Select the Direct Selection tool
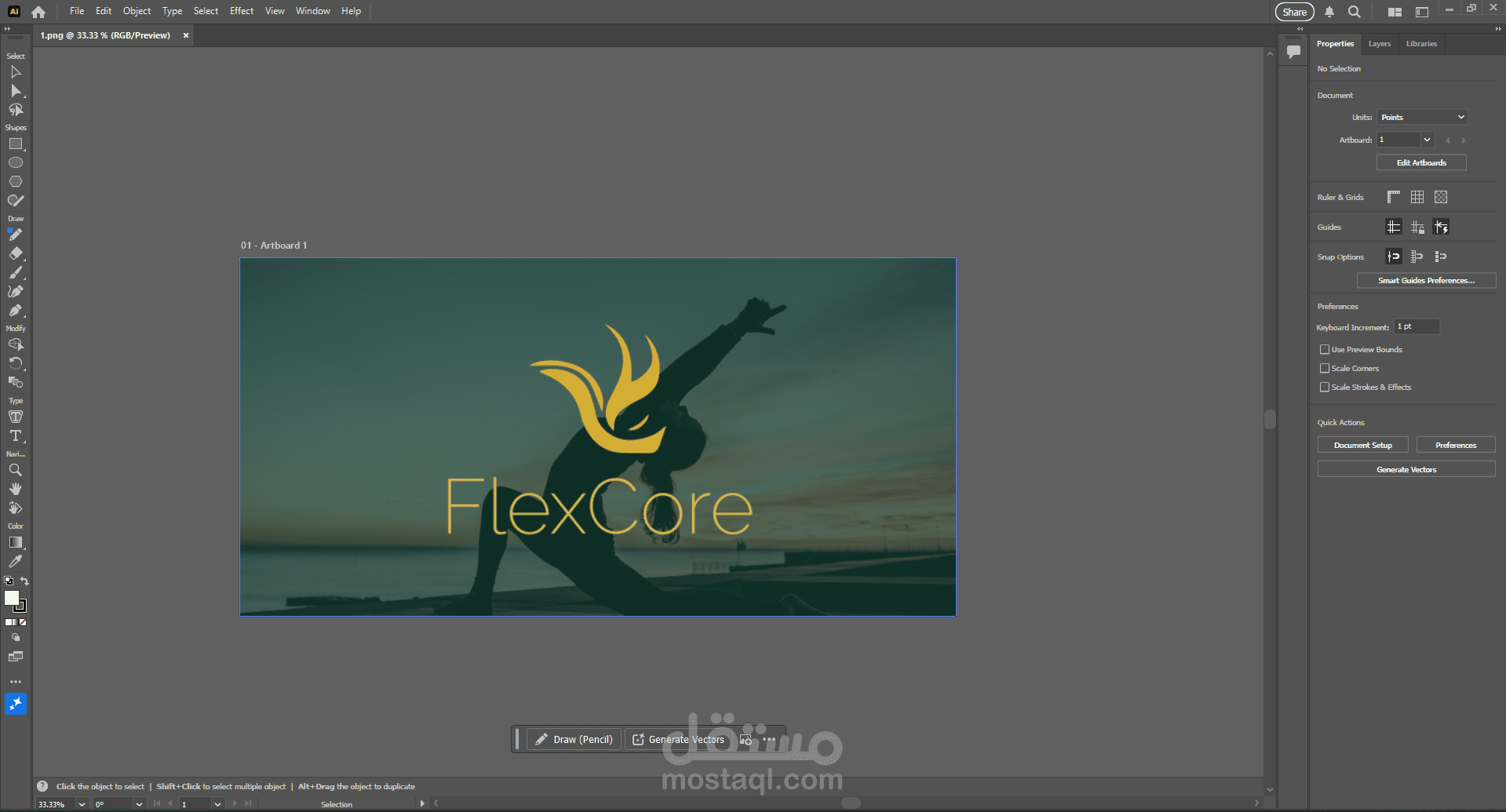The width and height of the screenshot is (1506, 812). click(x=16, y=91)
